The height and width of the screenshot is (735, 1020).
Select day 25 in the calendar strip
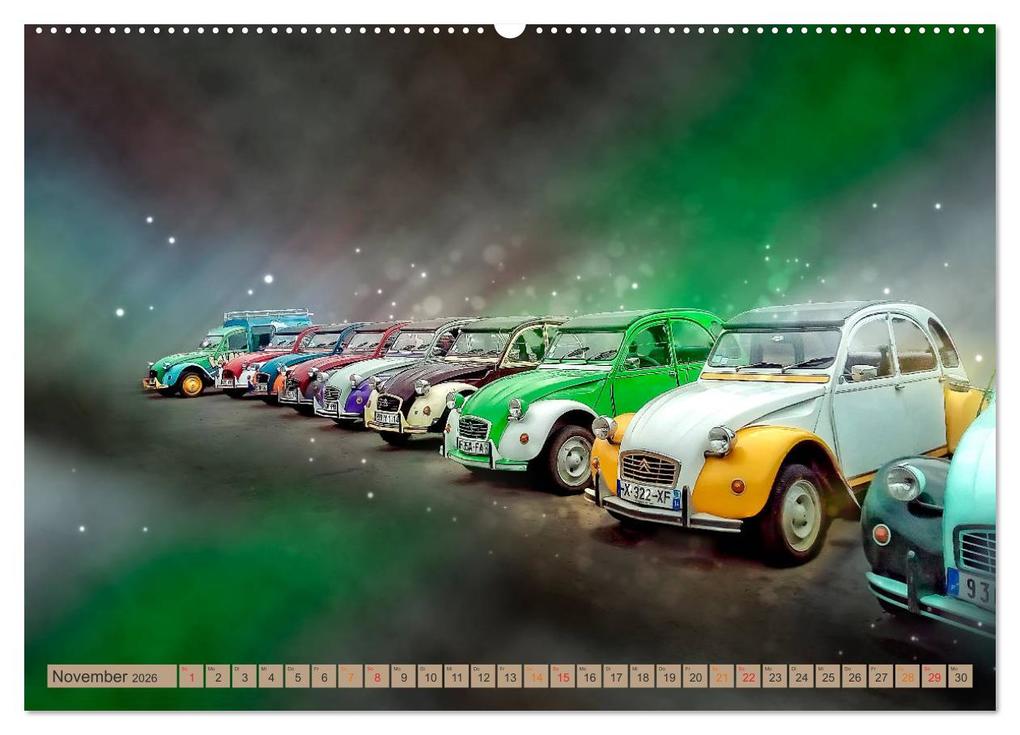[x=829, y=676]
